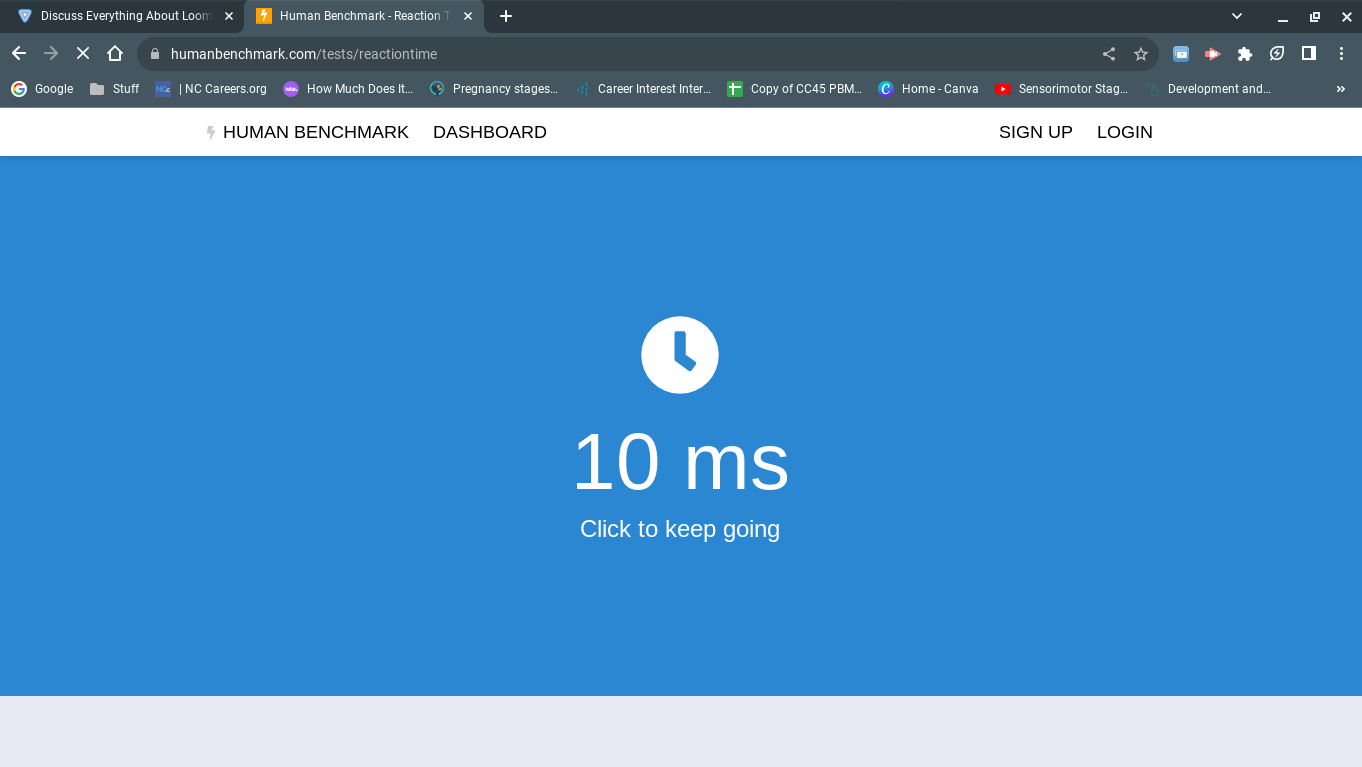
Task: Toggle the browser side panel icon
Action: pos(1311,54)
